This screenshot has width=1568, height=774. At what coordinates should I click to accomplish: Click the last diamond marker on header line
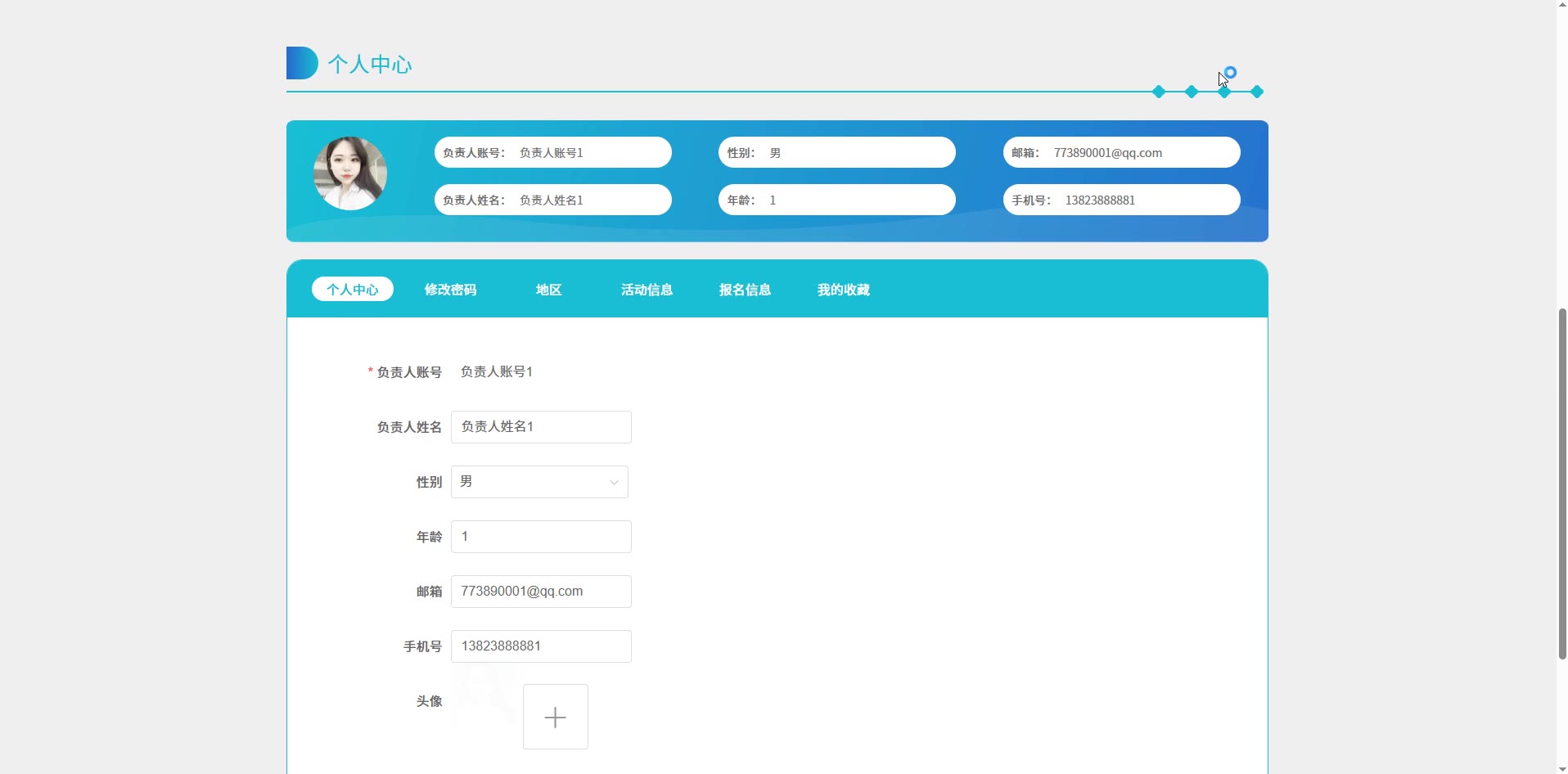1257,92
